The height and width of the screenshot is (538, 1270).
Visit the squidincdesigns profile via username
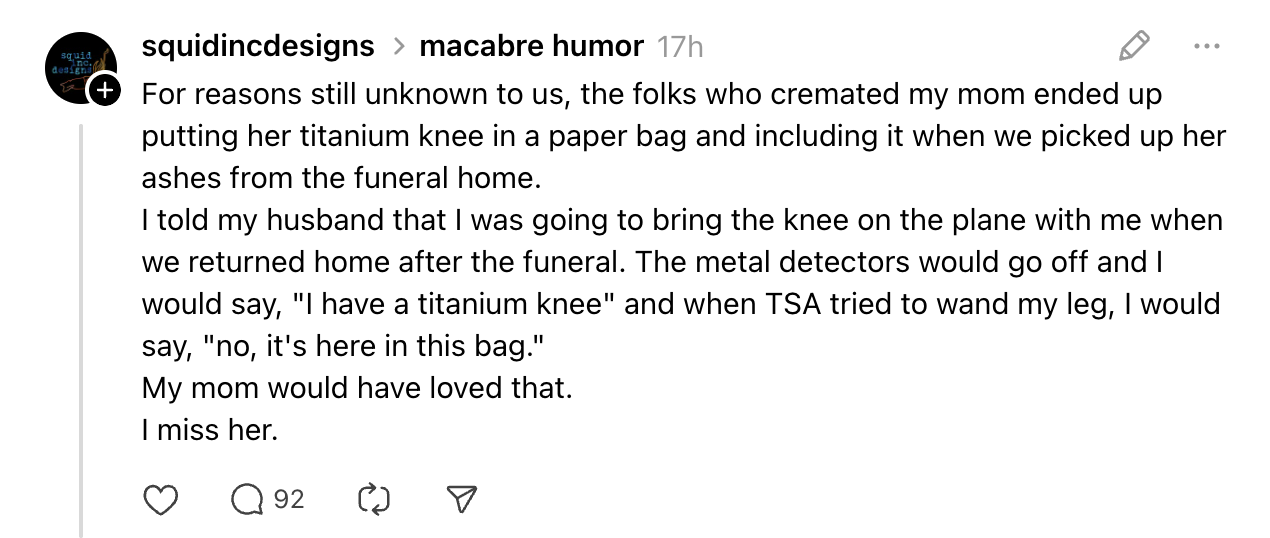point(258,46)
